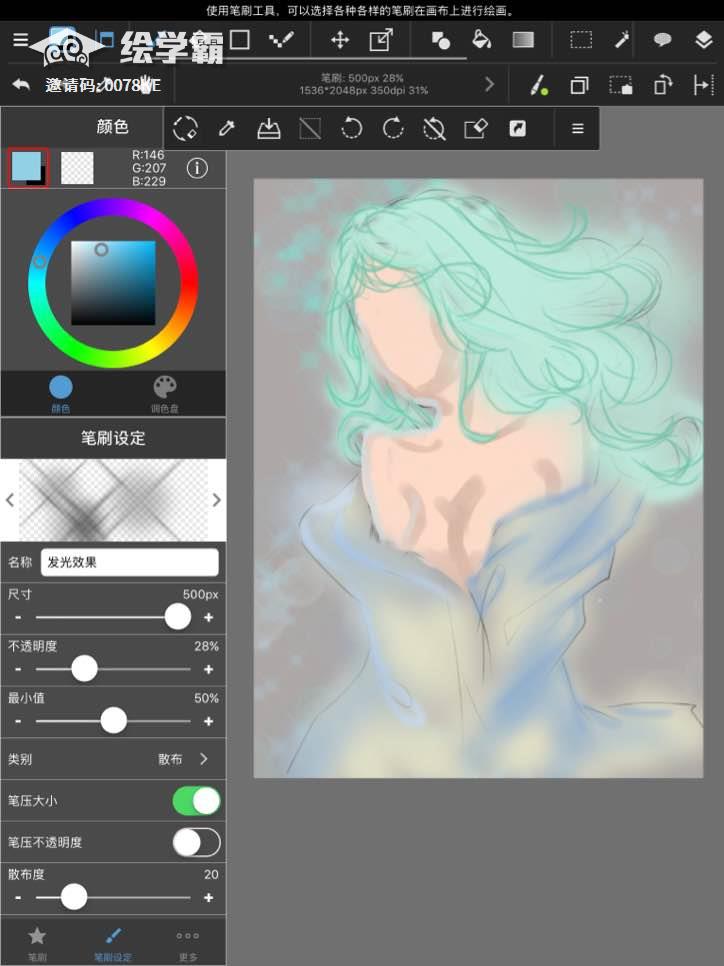Tap the flip horizontal icon
The width and height of the screenshot is (724, 966).
[x=704, y=85]
